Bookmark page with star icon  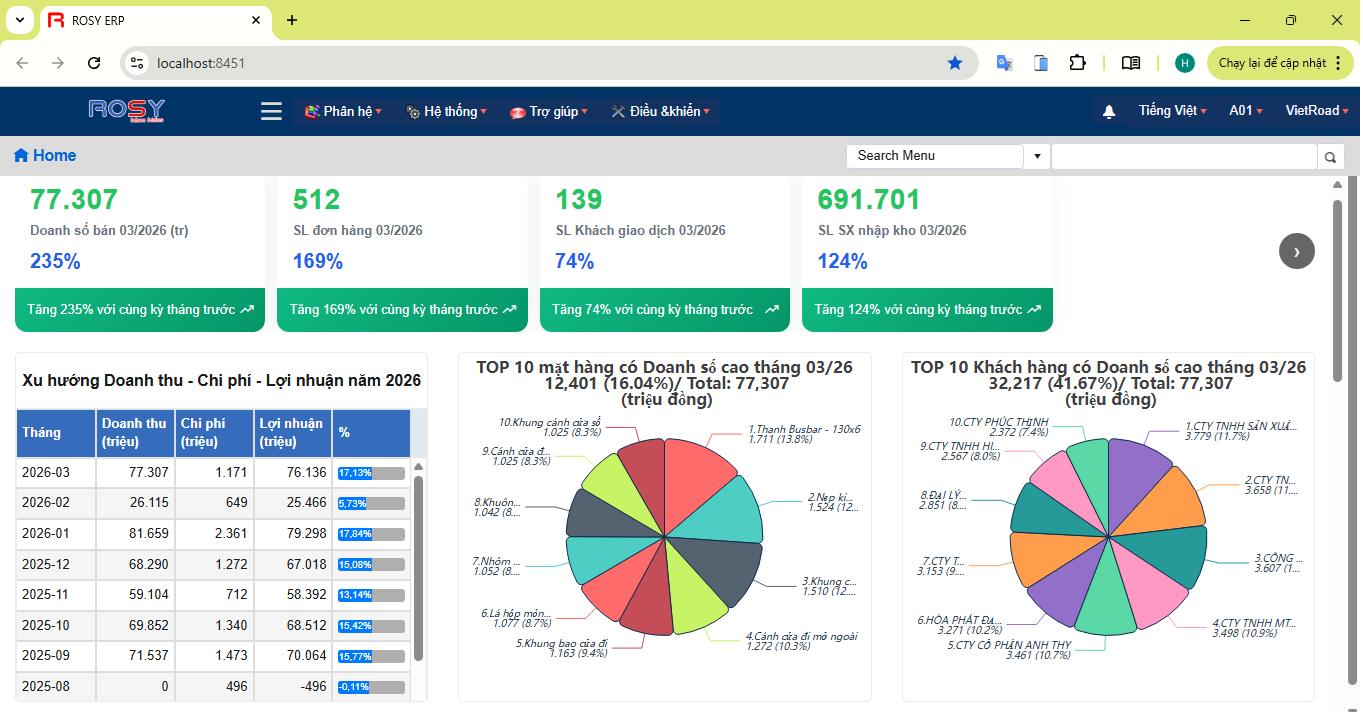(x=954, y=63)
